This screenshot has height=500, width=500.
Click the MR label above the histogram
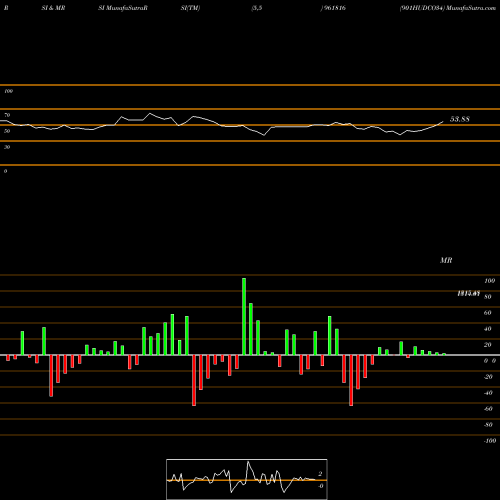point(446,260)
